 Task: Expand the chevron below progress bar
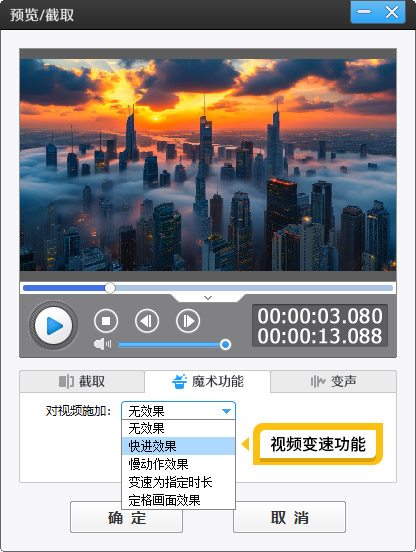tap(208, 298)
